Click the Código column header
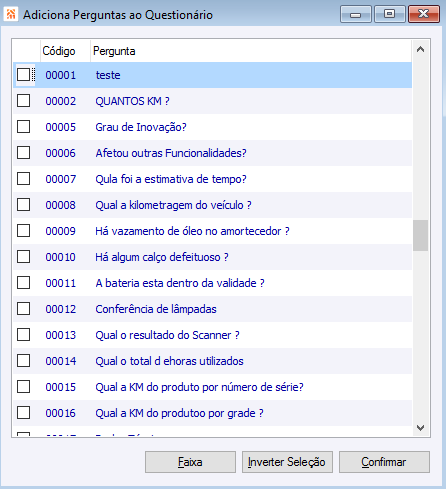Screen dimensions: 446x489 coord(59,51)
